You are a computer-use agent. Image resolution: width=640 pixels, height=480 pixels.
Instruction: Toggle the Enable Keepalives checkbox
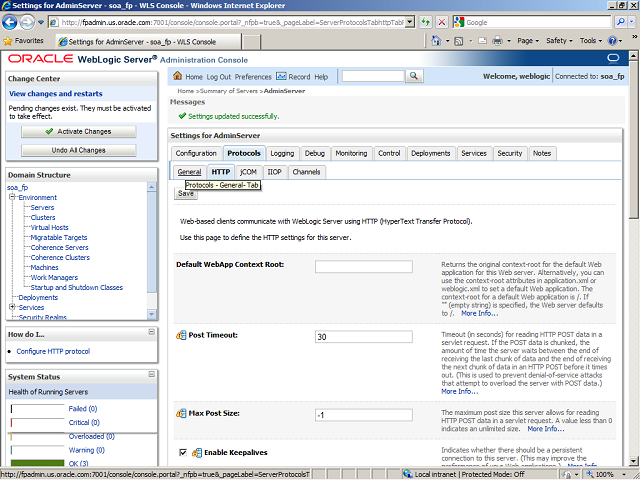[x=181, y=452]
